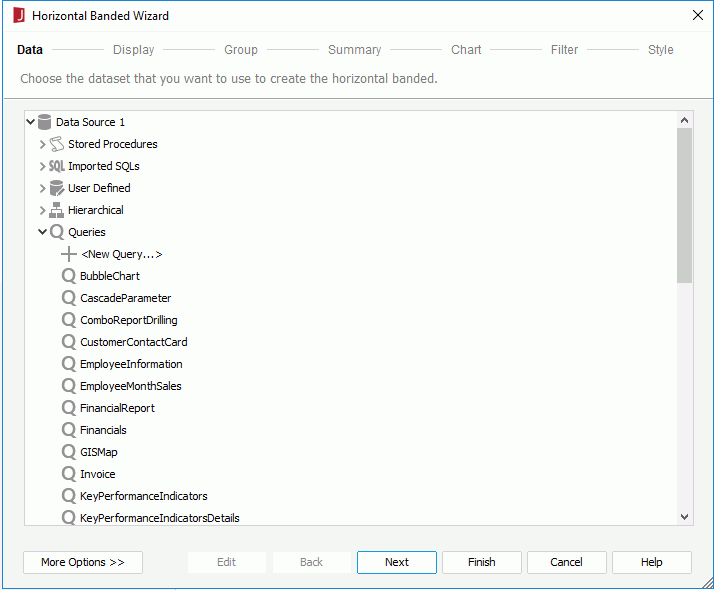Select the Financials query name
Image resolution: width=714 pixels, height=590 pixels.
[103, 430]
